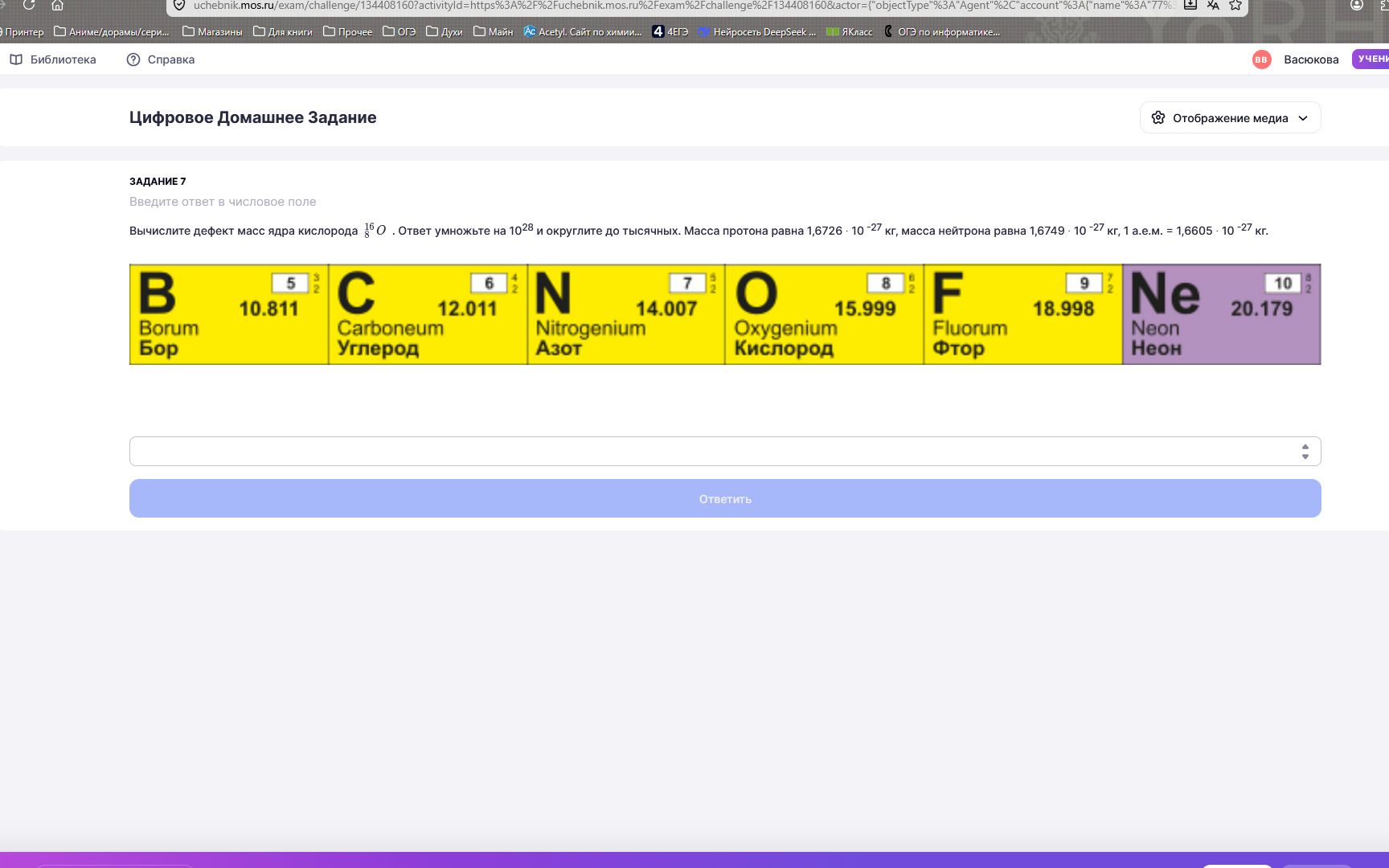Viewport: 1389px width, 868px height.
Task: Expand the Отображение медиа dropdown
Action: [1230, 118]
